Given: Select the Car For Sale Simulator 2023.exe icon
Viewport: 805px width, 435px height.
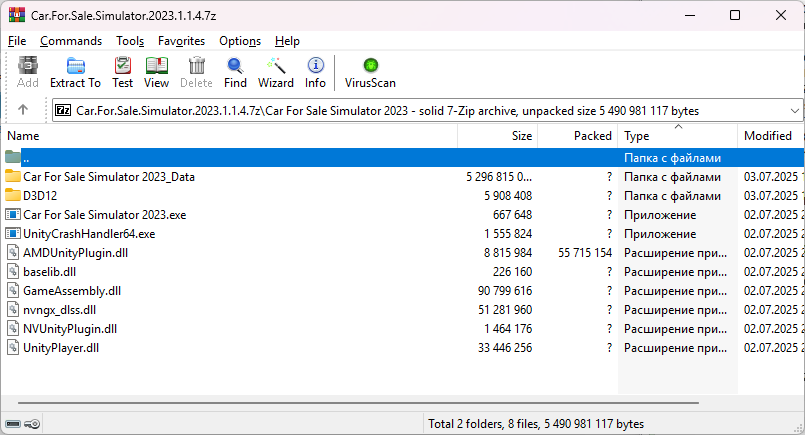Looking at the screenshot, I should tap(13, 214).
